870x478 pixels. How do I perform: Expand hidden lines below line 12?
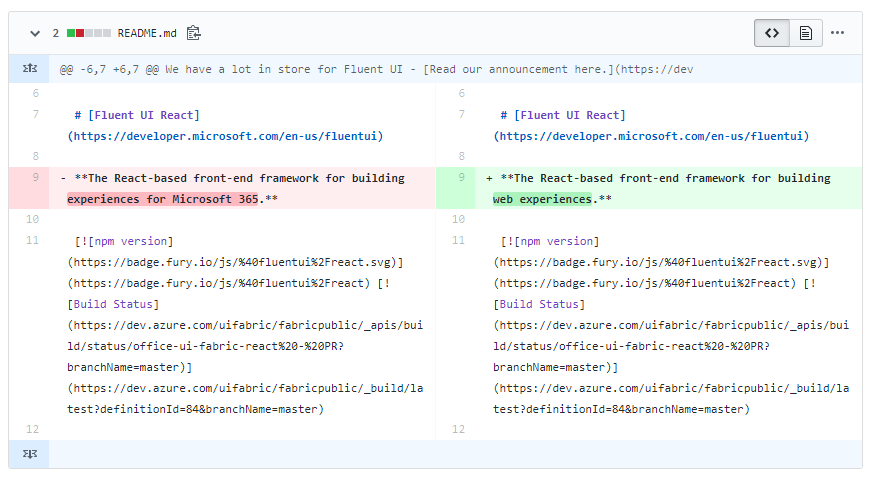click(29, 454)
